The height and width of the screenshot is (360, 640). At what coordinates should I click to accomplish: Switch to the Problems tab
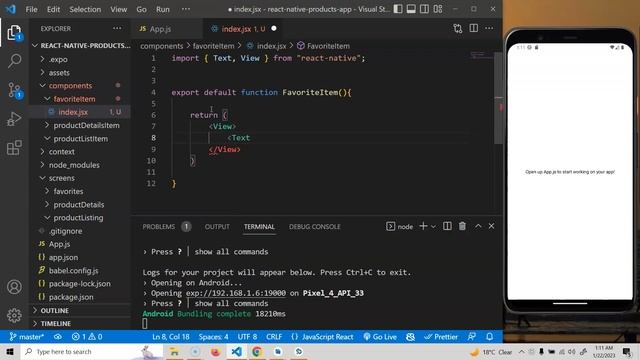coord(159,227)
